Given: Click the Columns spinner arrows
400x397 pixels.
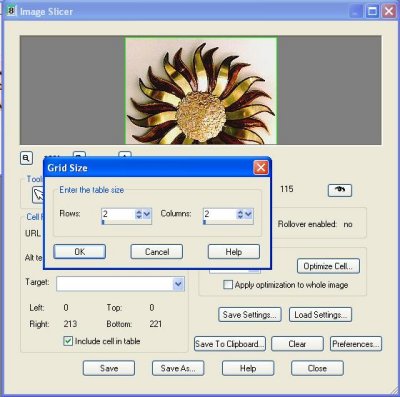Looking at the screenshot, I should coord(240,214).
